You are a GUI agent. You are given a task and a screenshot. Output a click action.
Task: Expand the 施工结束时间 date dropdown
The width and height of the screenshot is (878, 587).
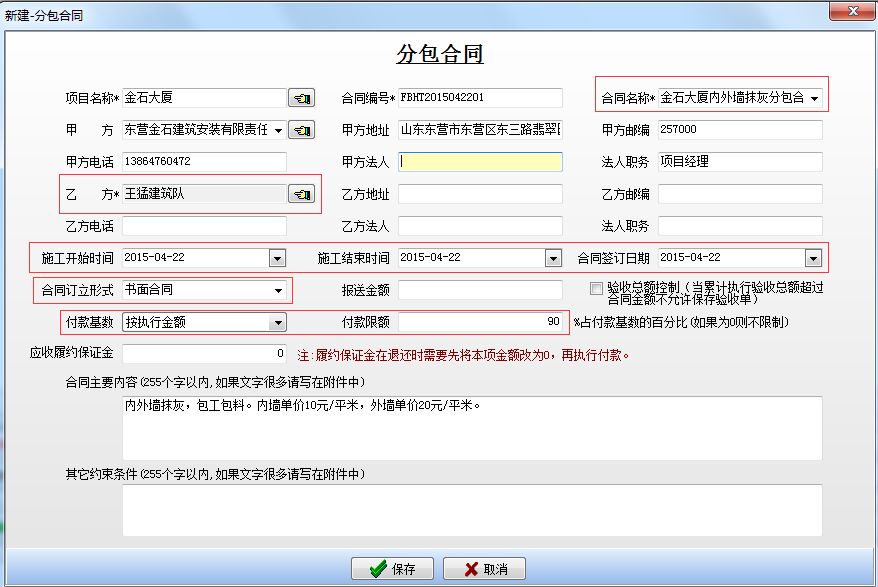click(553, 258)
